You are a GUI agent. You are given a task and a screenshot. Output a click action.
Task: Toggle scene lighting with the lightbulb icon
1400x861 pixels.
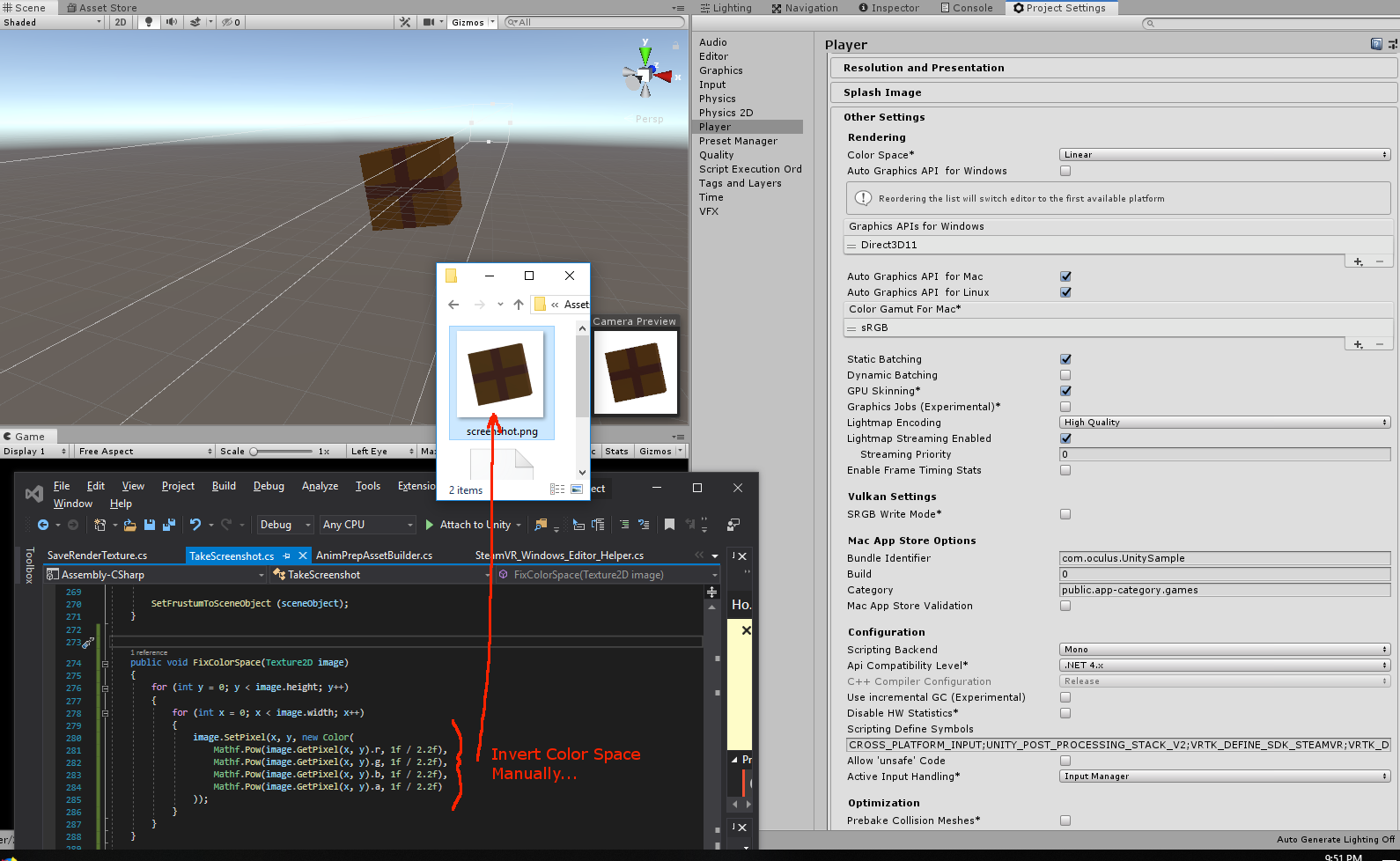click(148, 22)
